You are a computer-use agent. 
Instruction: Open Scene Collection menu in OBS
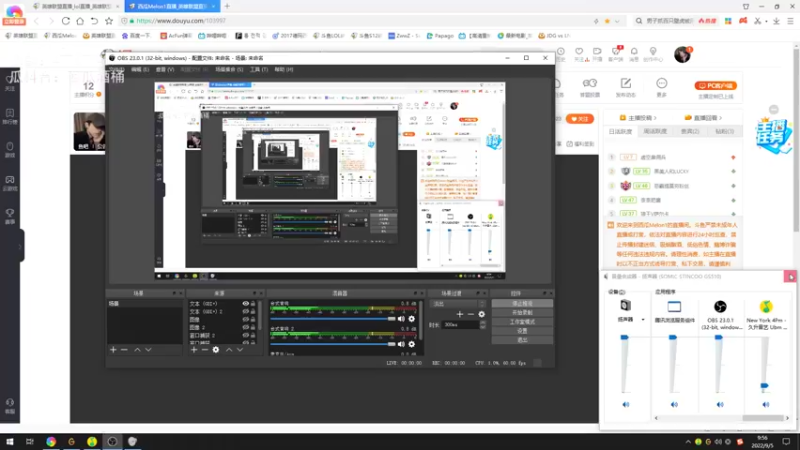229,69
